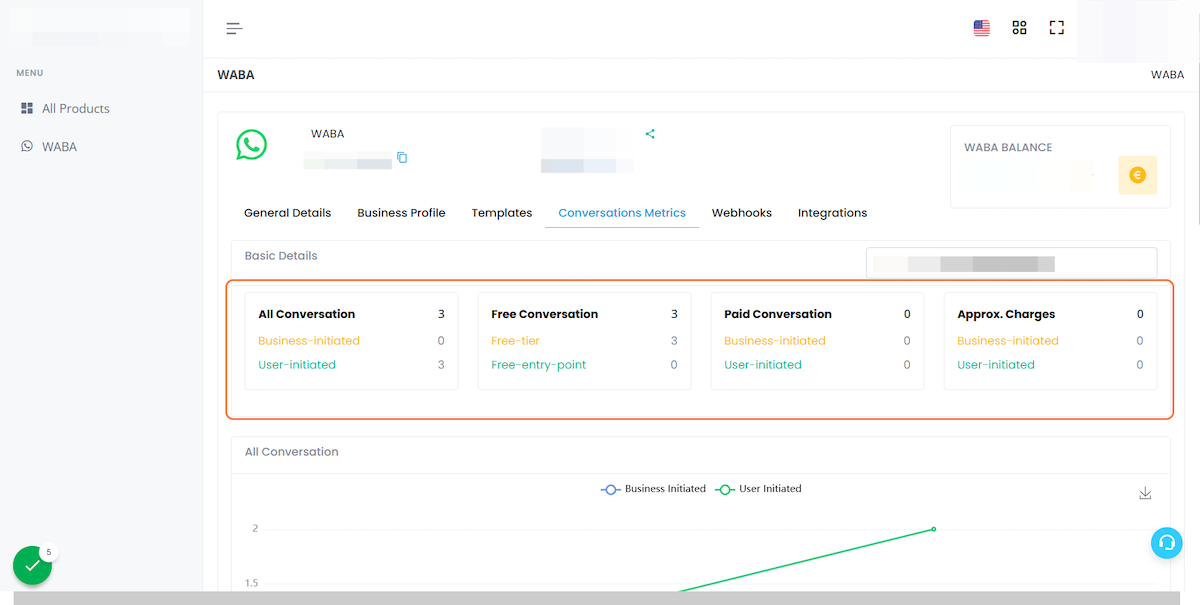Select the Conversations Metrics tab
The width and height of the screenshot is (1200, 605).
(x=622, y=213)
